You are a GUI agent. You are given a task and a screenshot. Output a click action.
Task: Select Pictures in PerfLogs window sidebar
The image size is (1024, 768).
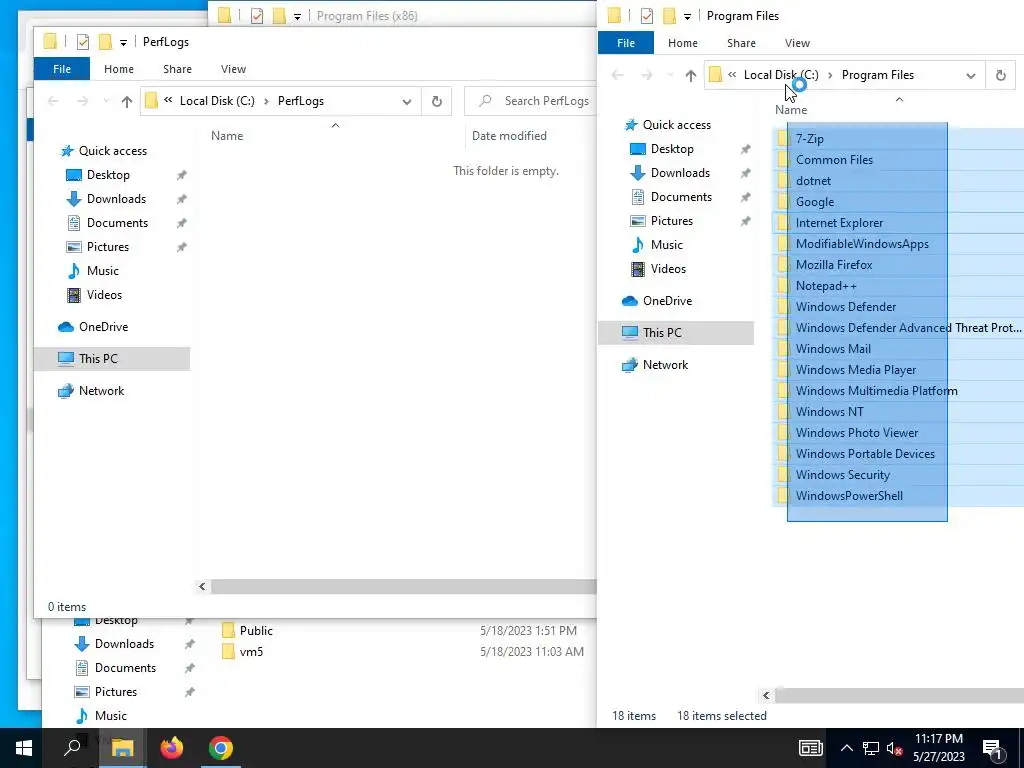pyautogui.click(x=108, y=247)
